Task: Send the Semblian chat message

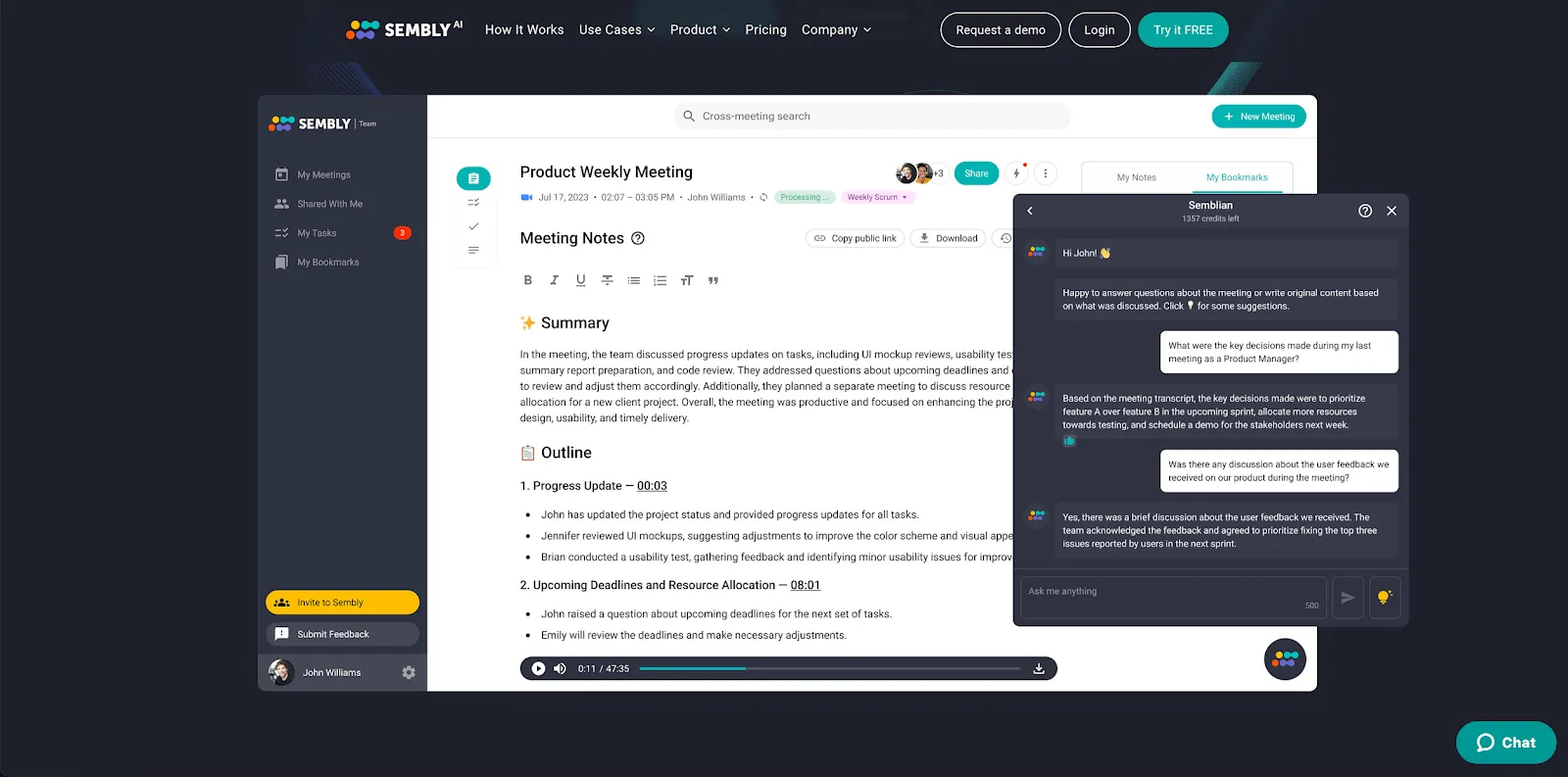Action: pyautogui.click(x=1348, y=597)
